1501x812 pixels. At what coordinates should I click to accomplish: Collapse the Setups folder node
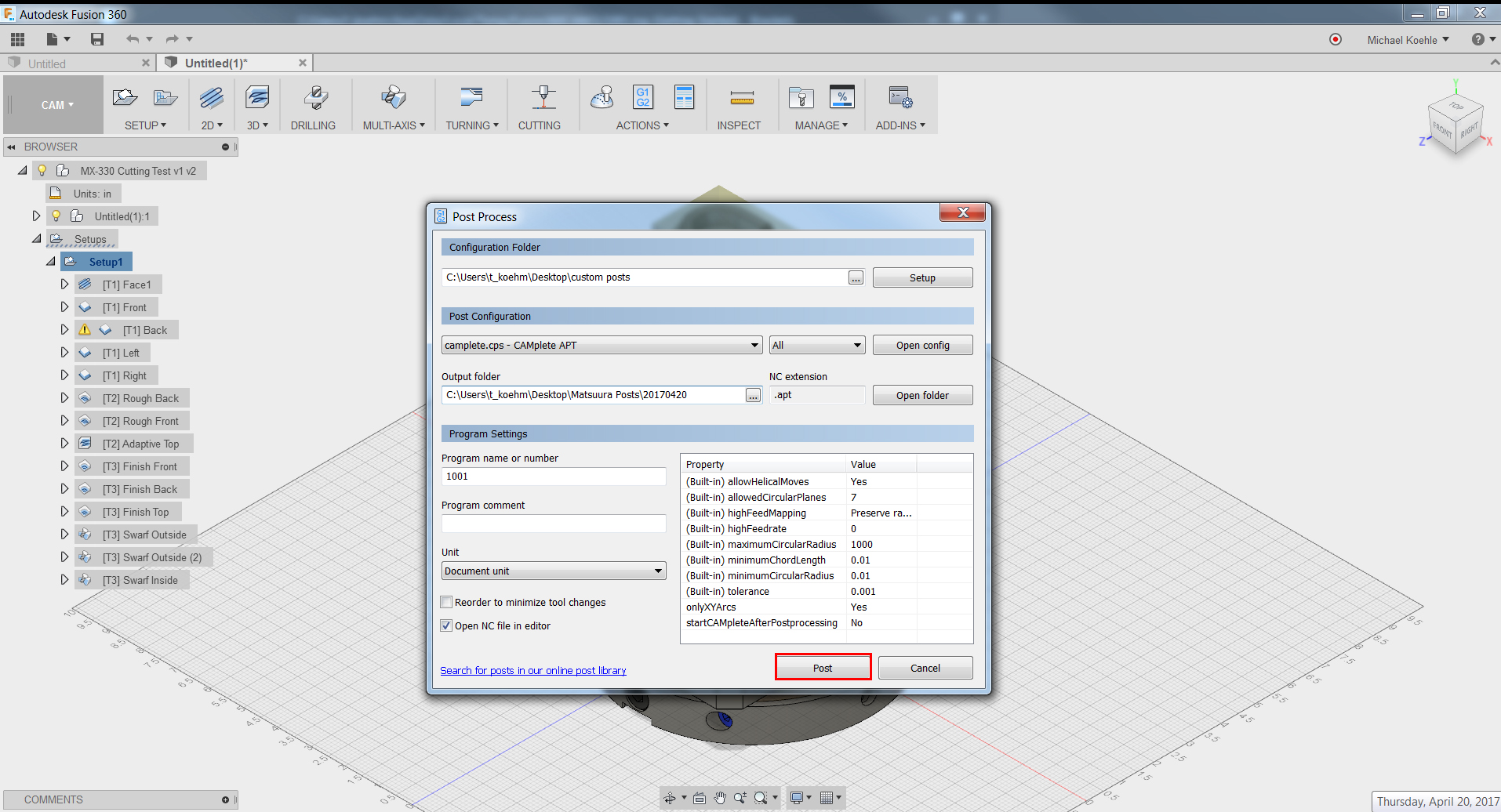[36, 238]
